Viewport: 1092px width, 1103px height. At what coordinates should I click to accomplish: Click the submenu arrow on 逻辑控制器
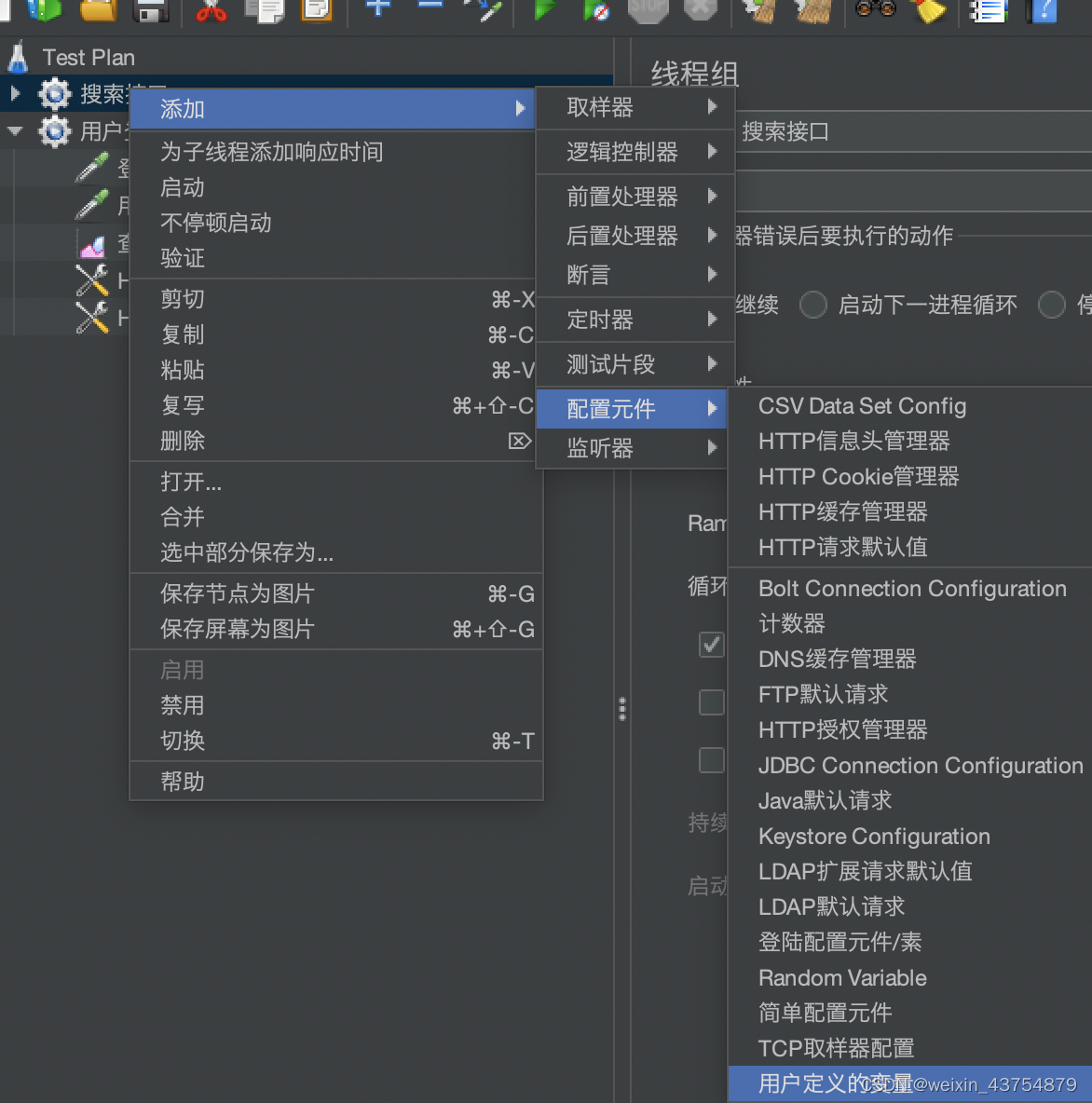712,151
